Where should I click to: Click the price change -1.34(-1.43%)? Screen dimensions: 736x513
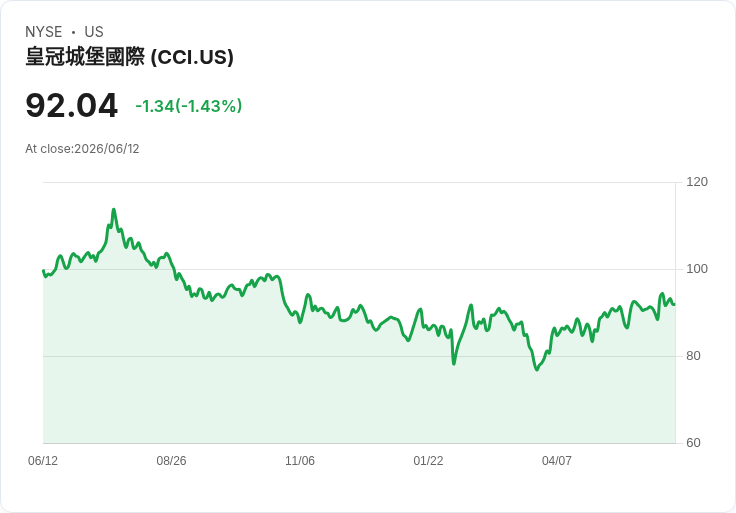click(189, 106)
